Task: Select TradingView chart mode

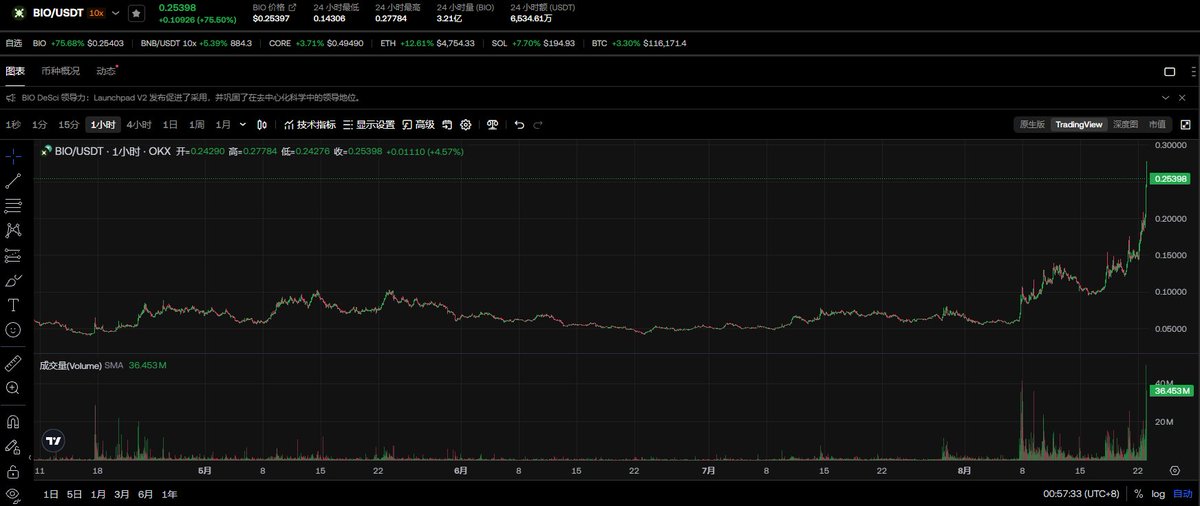Action: tap(1079, 125)
